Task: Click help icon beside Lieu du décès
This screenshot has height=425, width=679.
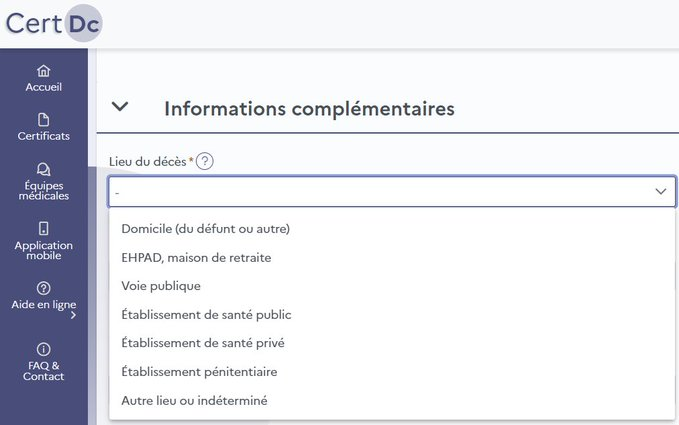Action: (205, 162)
